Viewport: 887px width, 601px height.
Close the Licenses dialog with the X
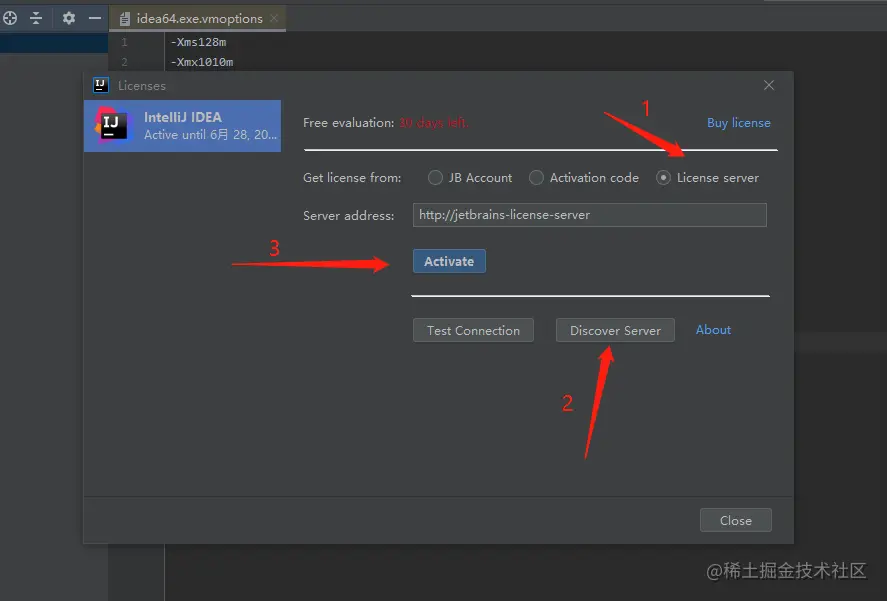click(x=768, y=85)
